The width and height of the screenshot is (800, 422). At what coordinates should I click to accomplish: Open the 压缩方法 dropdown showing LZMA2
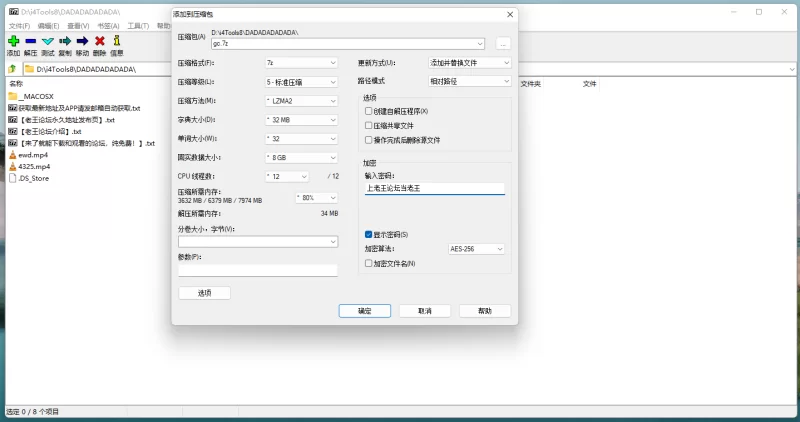302,101
